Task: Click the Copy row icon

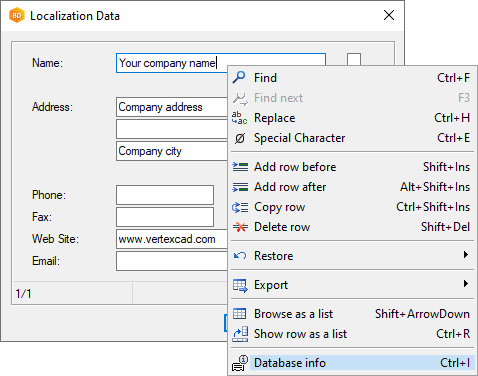Action: tap(240, 207)
